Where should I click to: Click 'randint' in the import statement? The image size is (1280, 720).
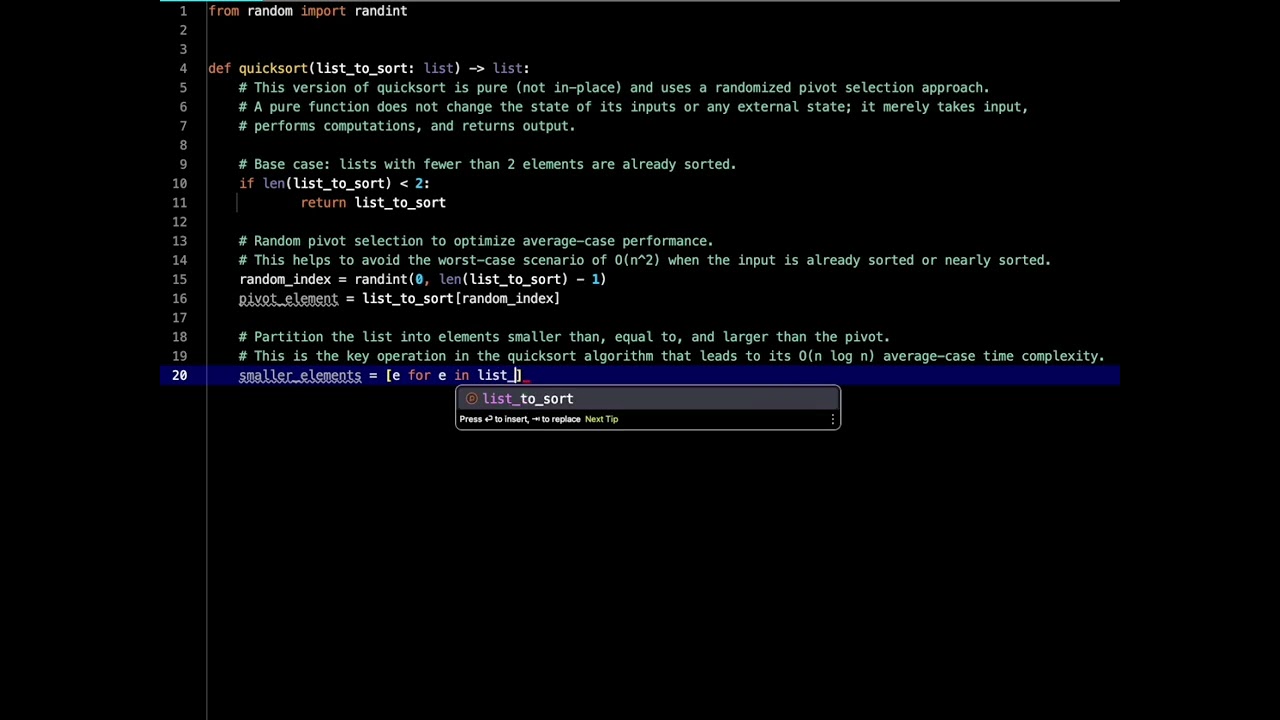coord(380,11)
